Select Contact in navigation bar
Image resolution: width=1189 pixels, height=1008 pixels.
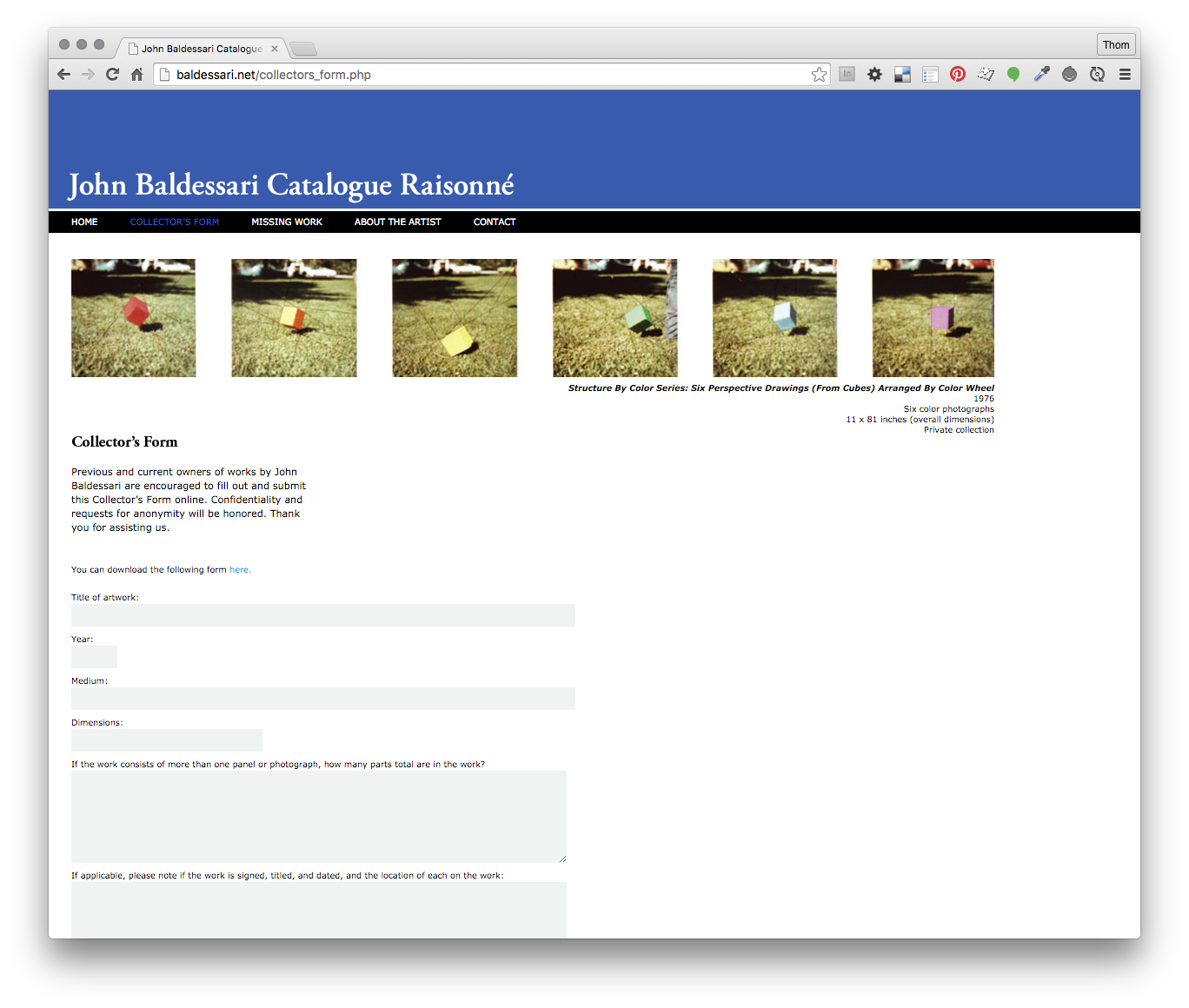(x=495, y=222)
